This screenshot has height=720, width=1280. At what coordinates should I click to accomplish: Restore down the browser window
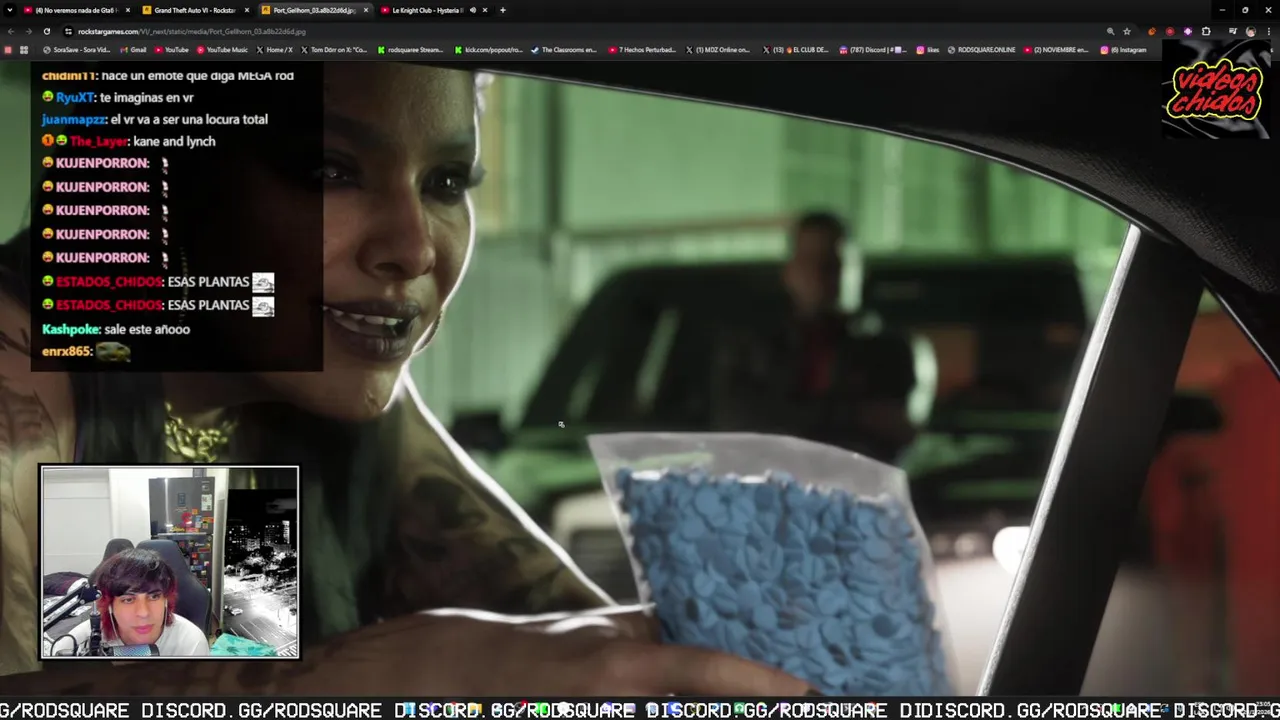(1245, 10)
